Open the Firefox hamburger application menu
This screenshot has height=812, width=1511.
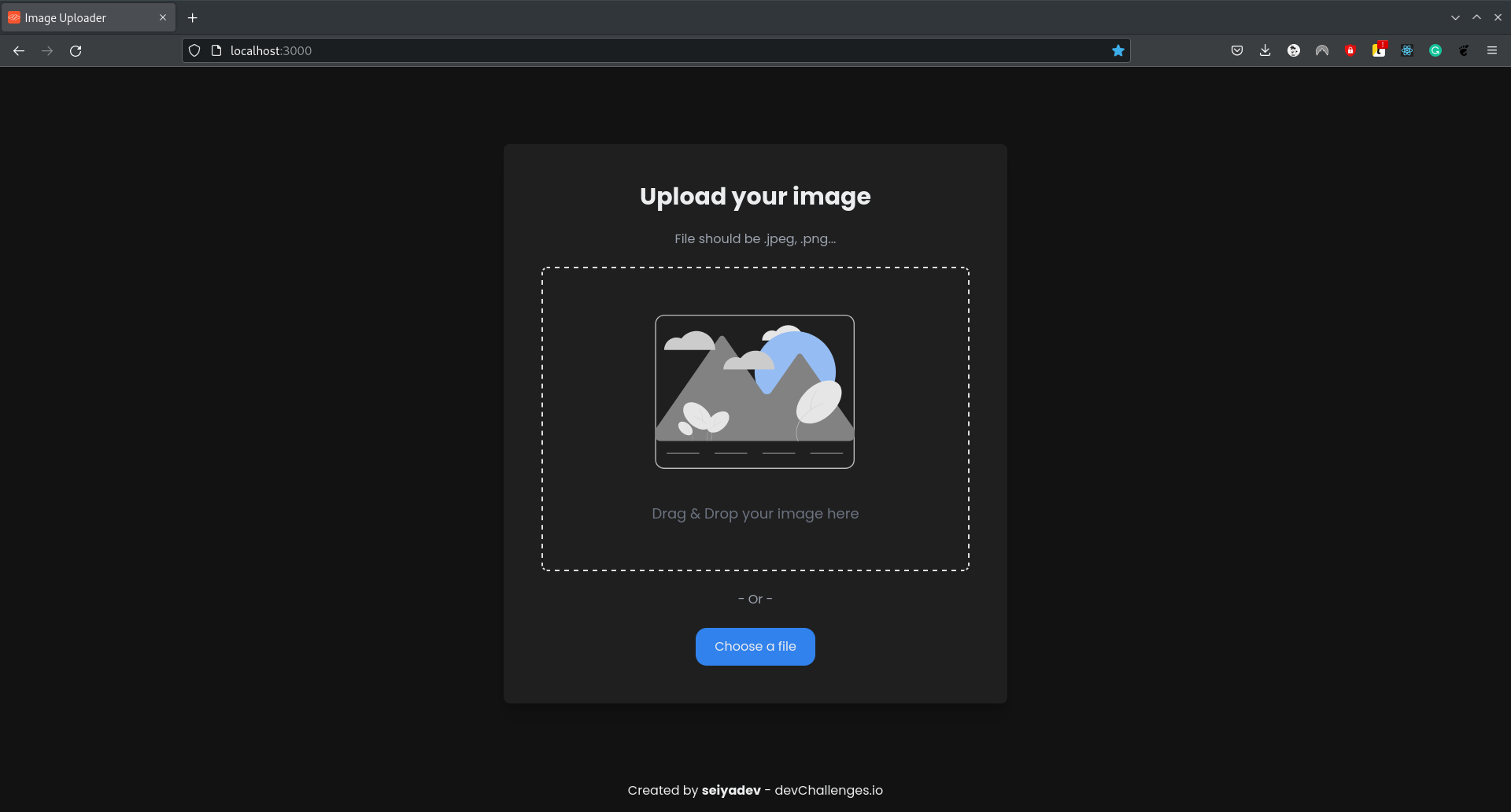(x=1492, y=50)
